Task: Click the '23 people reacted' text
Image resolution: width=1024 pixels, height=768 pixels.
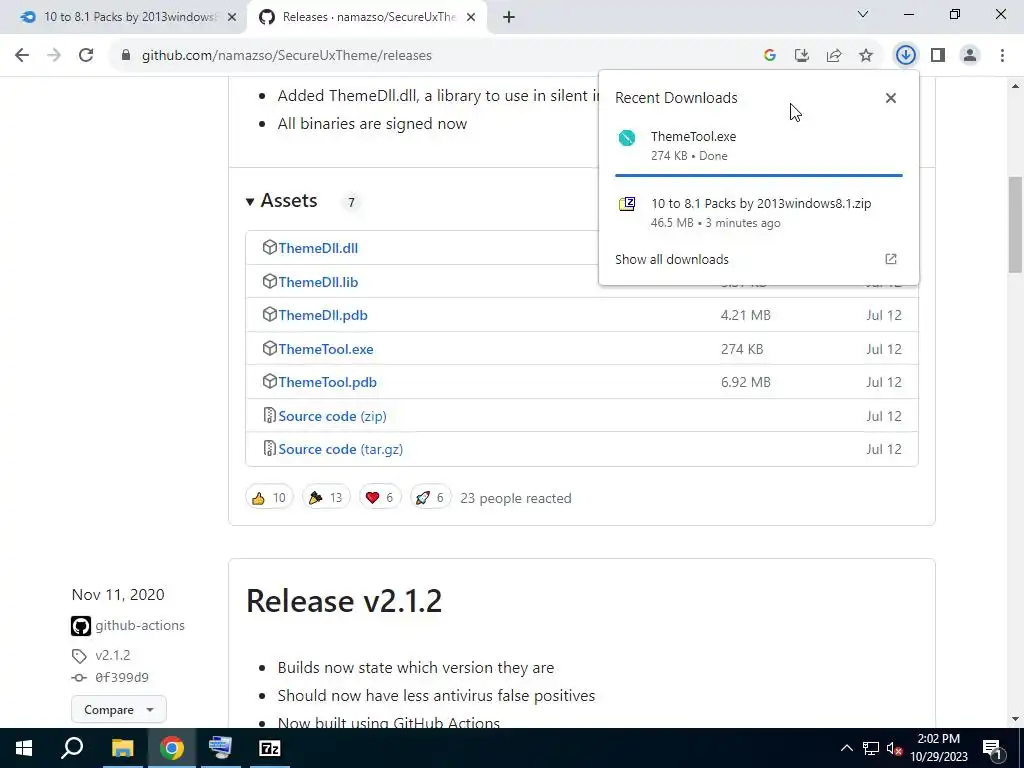Action: click(516, 498)
